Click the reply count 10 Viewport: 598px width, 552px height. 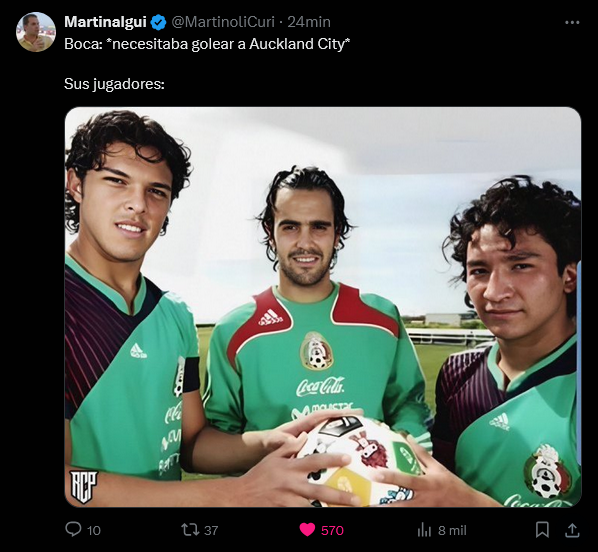(94, 530)
